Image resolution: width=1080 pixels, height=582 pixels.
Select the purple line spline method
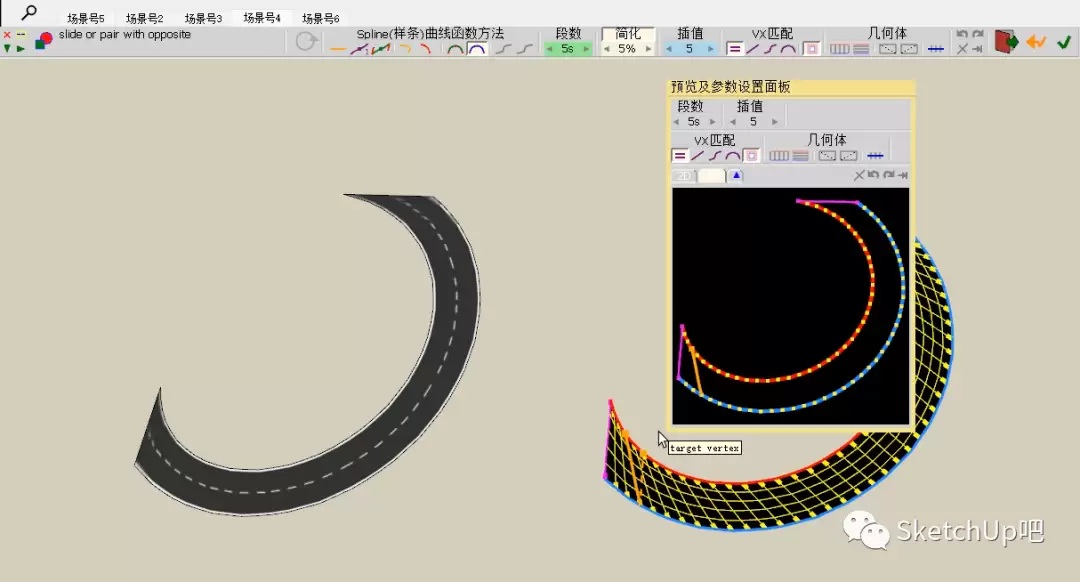[x=359, y=49]
